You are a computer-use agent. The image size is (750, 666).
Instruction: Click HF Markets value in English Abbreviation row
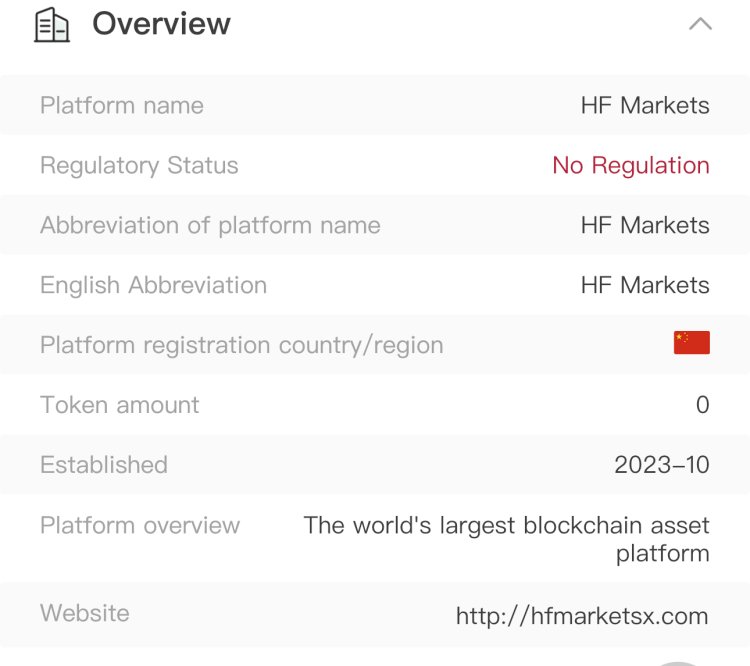click(x=645, y=285)
